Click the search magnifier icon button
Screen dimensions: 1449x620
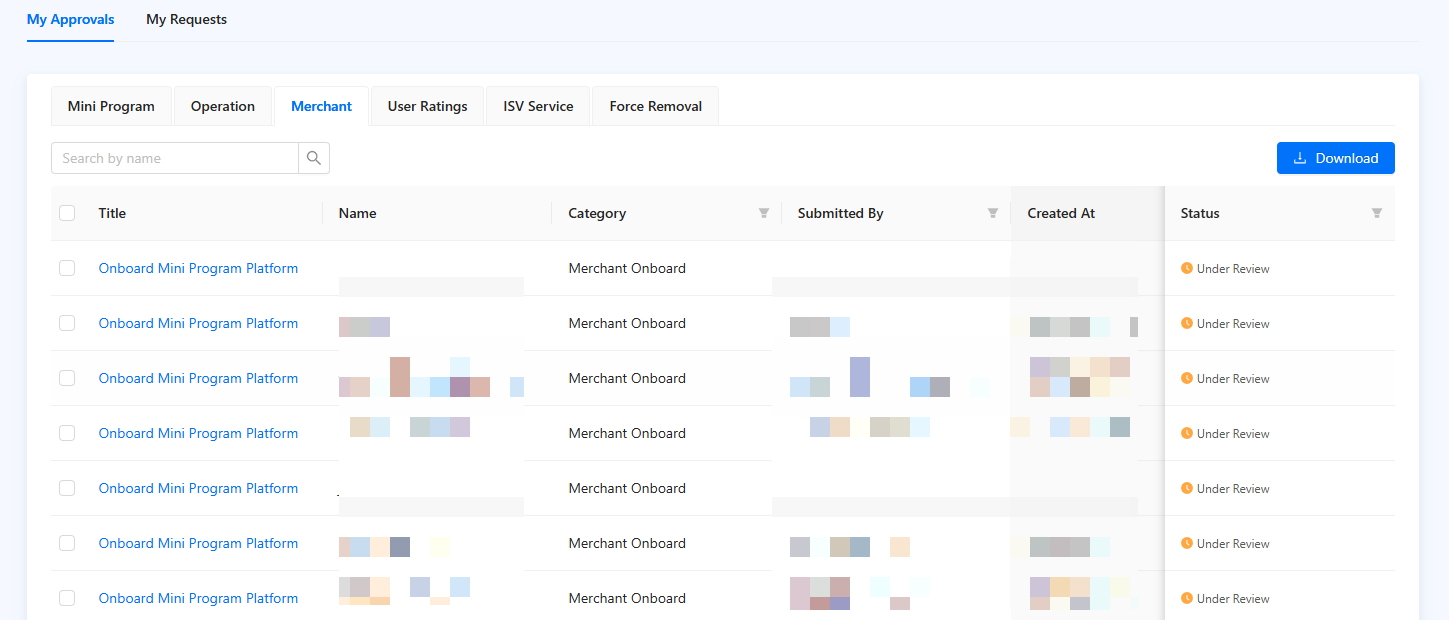tap(314, 158)
